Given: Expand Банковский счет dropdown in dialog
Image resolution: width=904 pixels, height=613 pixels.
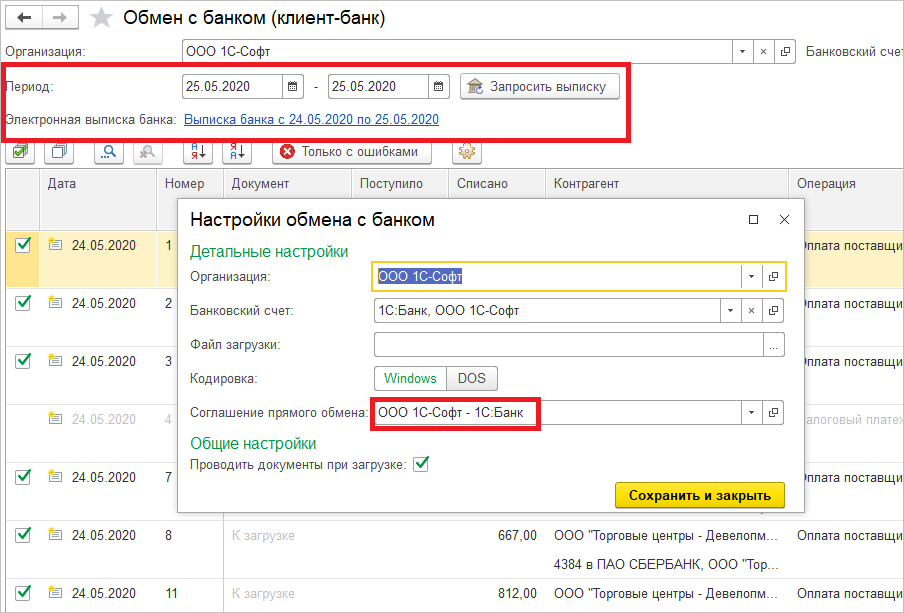Looking at the screenshot, I should click(730, 311).
